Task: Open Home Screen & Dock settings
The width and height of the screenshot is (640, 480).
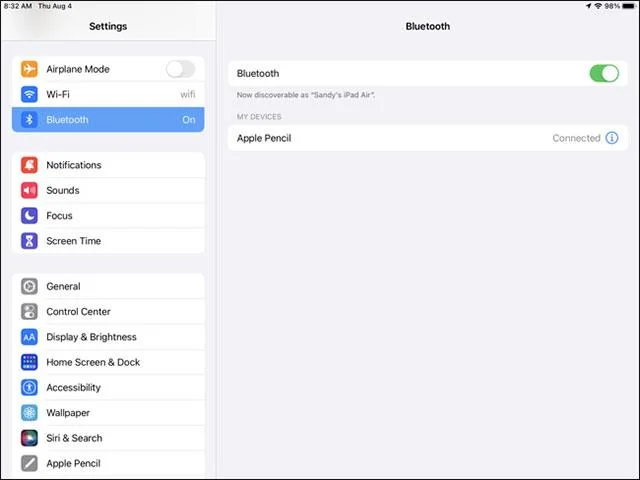Action: pos(108,362)
